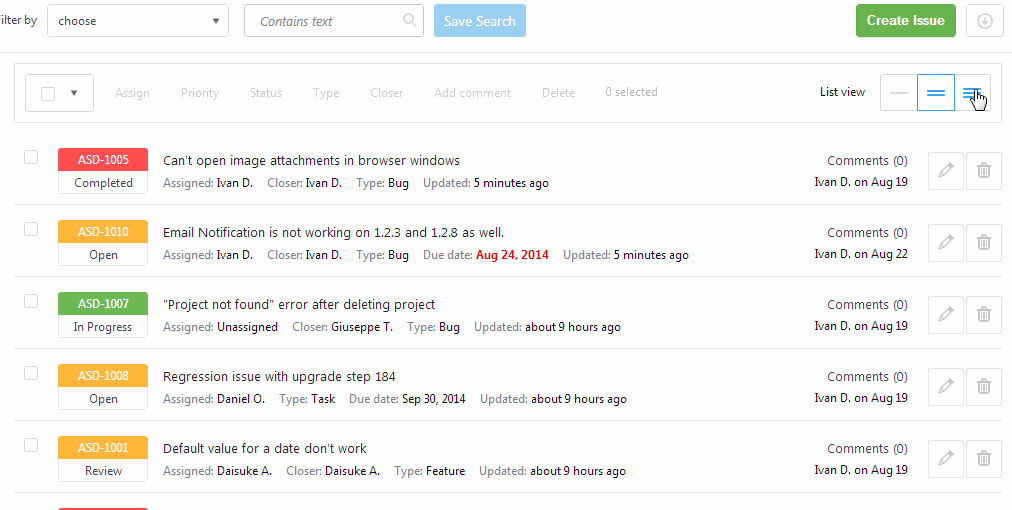This screenshot has width=1012, height=510.
Task: Click the 0 selected counter text
Action: pos(631,92)
